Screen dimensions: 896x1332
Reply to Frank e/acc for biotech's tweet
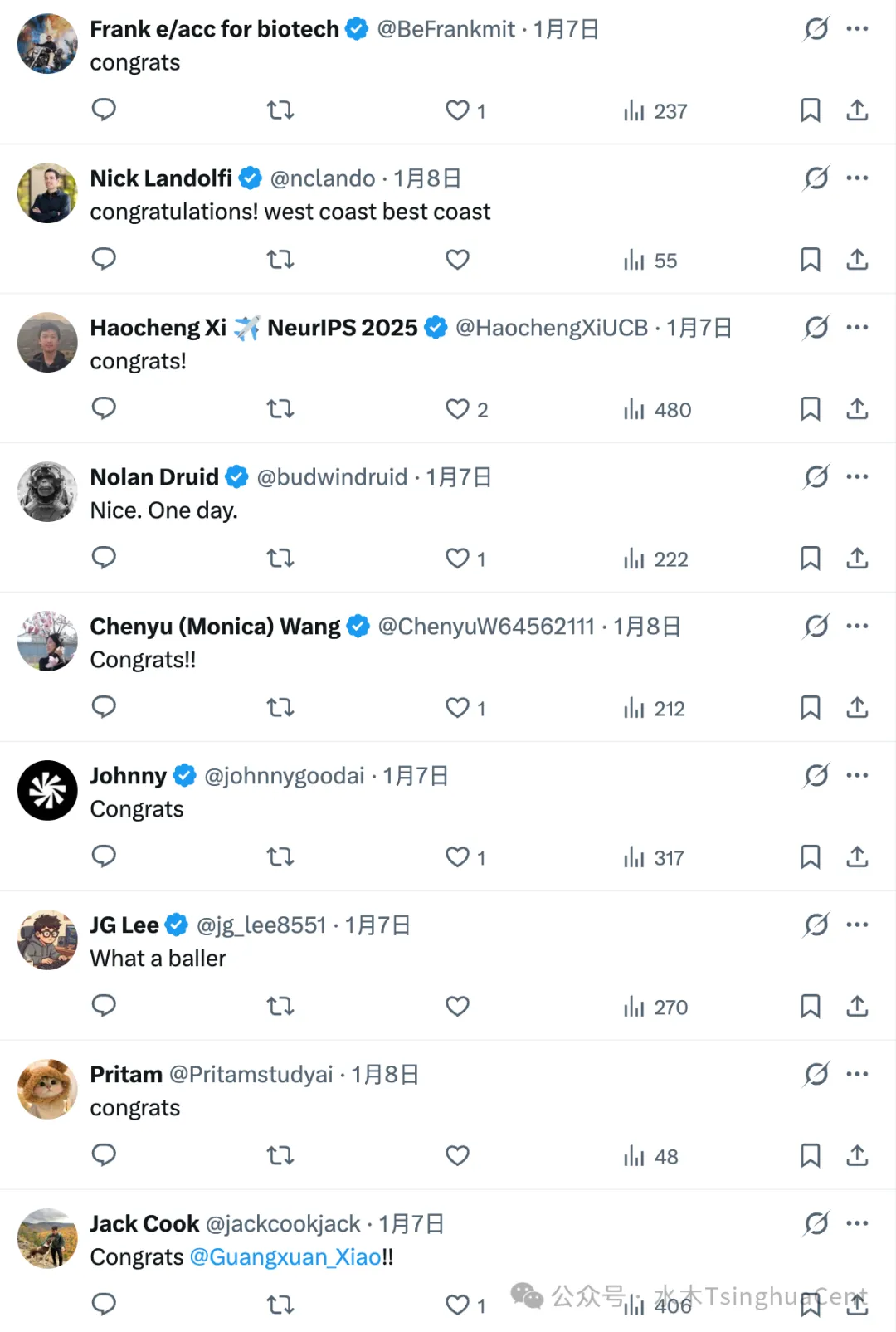104,110
